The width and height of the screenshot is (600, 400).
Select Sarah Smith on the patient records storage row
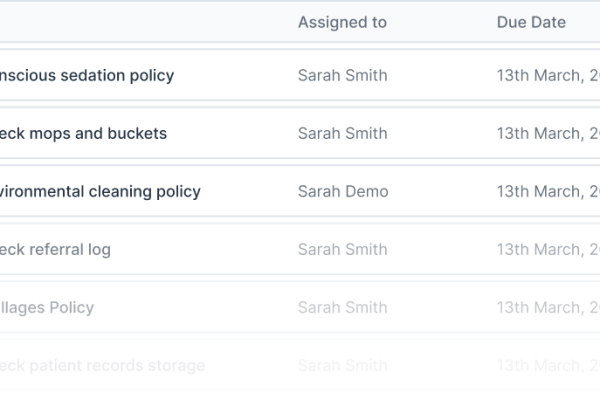(343, 366)
